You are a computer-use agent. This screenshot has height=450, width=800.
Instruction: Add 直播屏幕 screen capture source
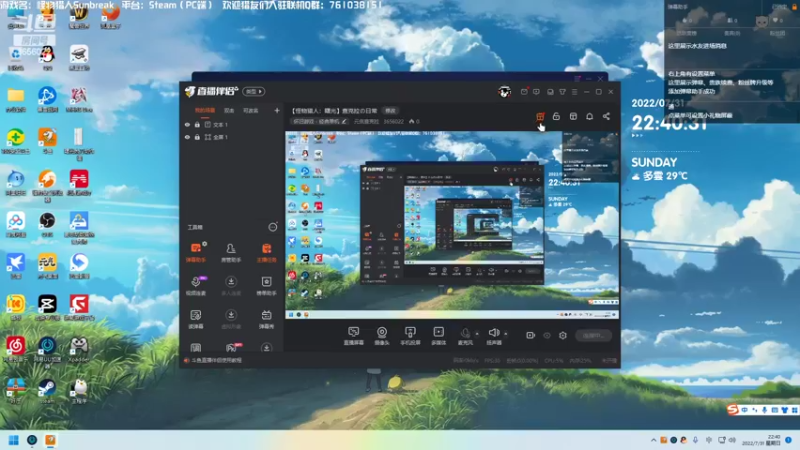pos(353,336)
